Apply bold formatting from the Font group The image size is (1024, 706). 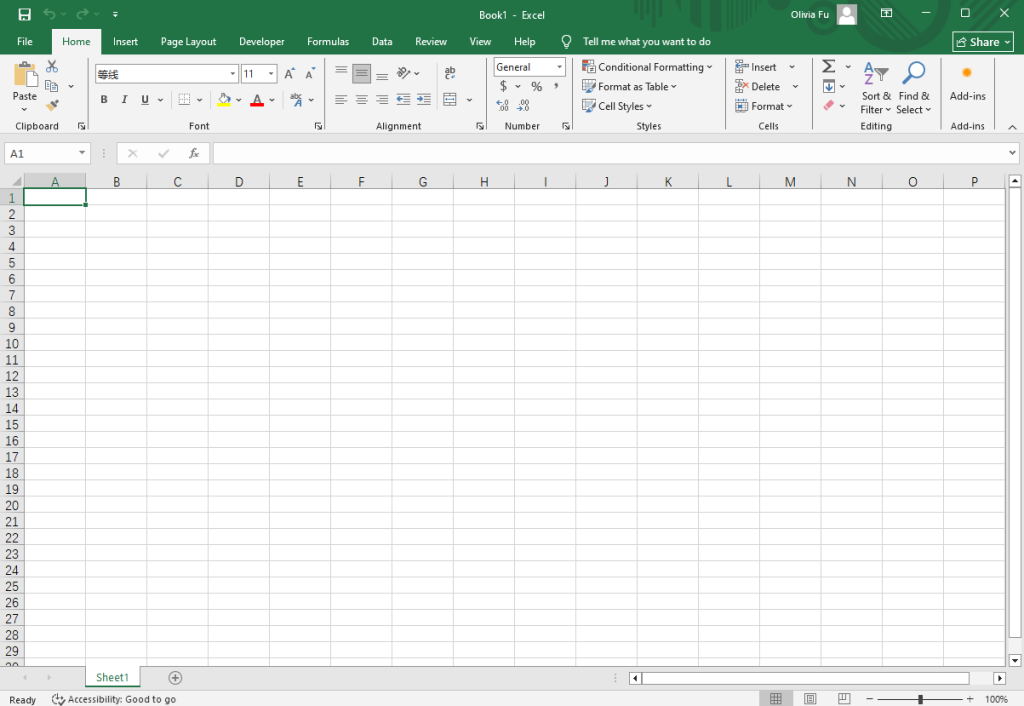(x=103, y=99)
